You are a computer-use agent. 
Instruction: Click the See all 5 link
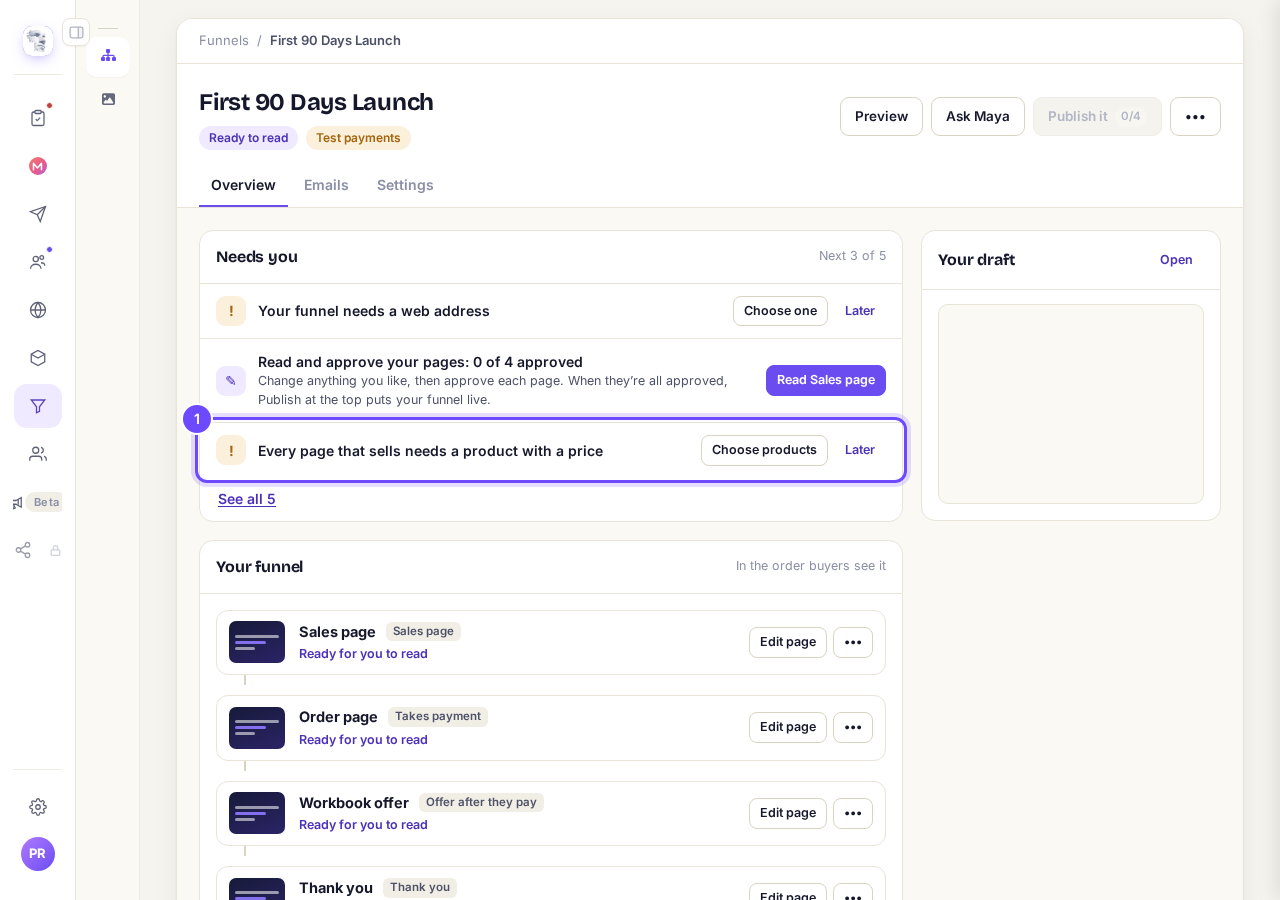tap(247, 499)
